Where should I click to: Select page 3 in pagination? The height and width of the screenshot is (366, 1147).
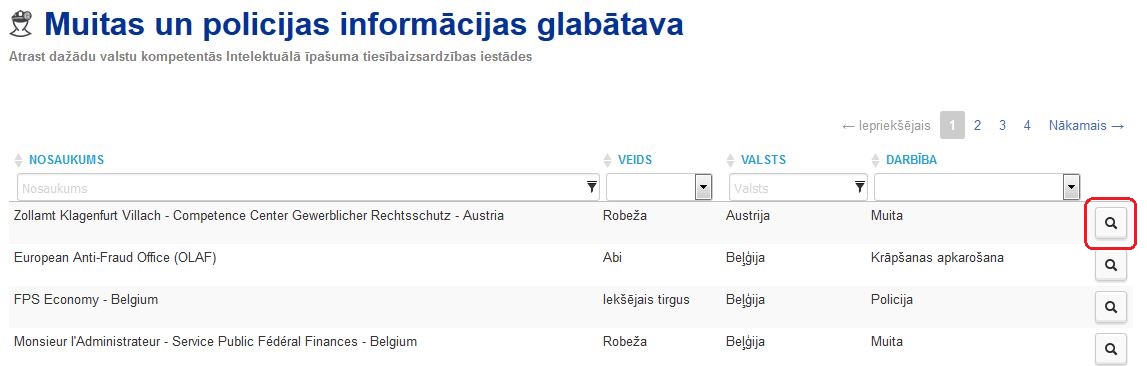pos(1002,126)
